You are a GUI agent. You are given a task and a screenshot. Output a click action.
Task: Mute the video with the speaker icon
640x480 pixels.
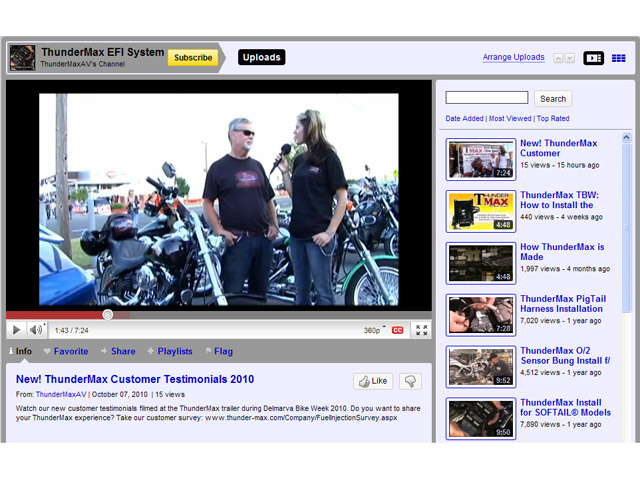click(36, 330)
